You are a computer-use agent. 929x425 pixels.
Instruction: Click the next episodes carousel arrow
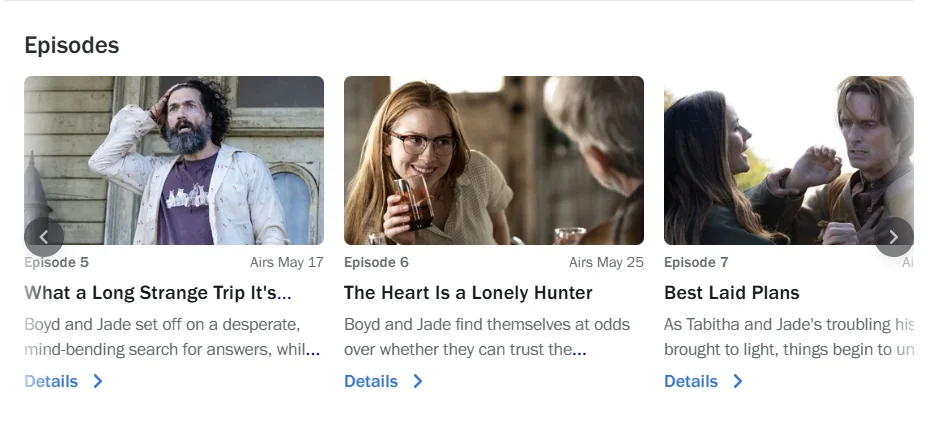[x=893, y=237]
